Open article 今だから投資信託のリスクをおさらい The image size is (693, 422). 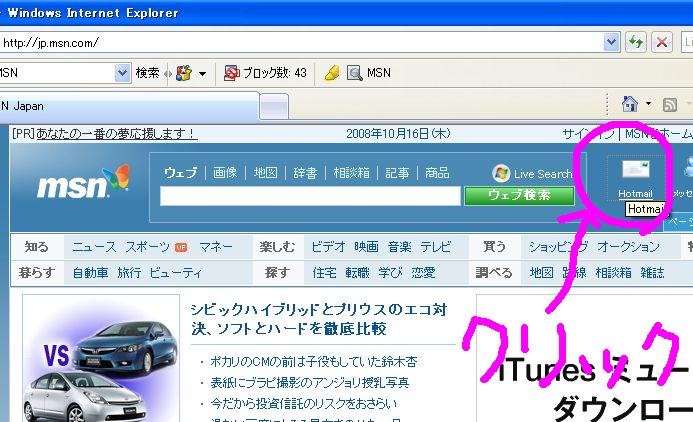pos(304,403)
